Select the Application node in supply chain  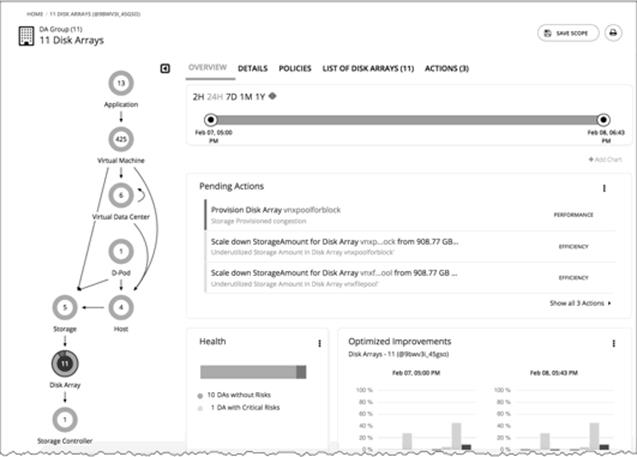[x=121, y=83]
